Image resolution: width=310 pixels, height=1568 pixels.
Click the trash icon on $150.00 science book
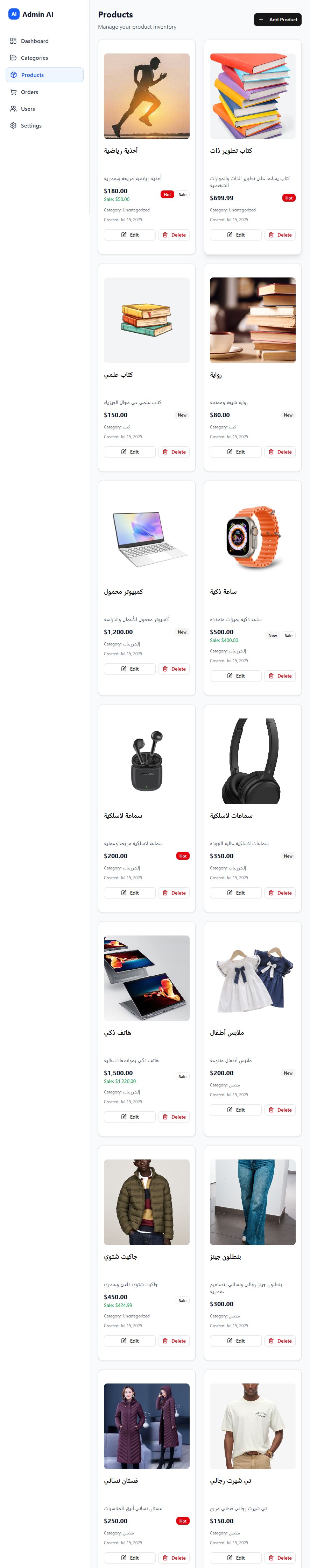(x=165, y=451)
